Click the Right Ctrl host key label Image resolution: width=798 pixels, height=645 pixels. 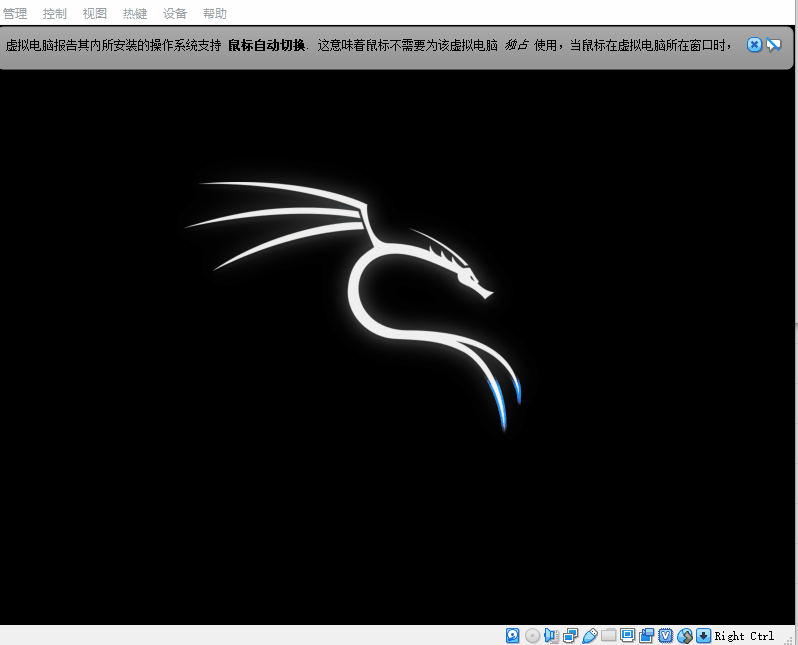[744, 636]
